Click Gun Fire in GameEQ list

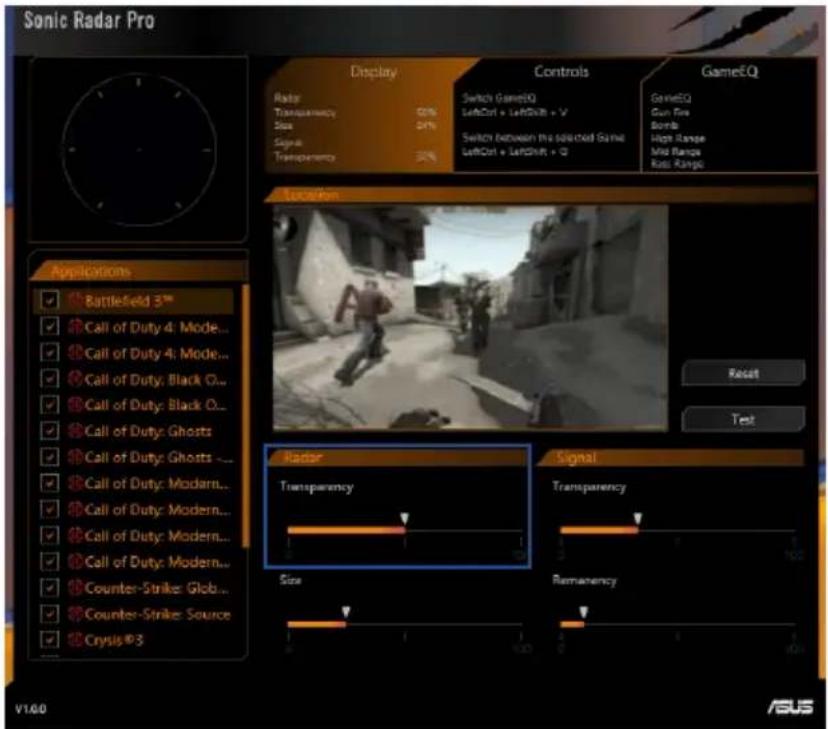pyautogui.click(x=670, y=112)
